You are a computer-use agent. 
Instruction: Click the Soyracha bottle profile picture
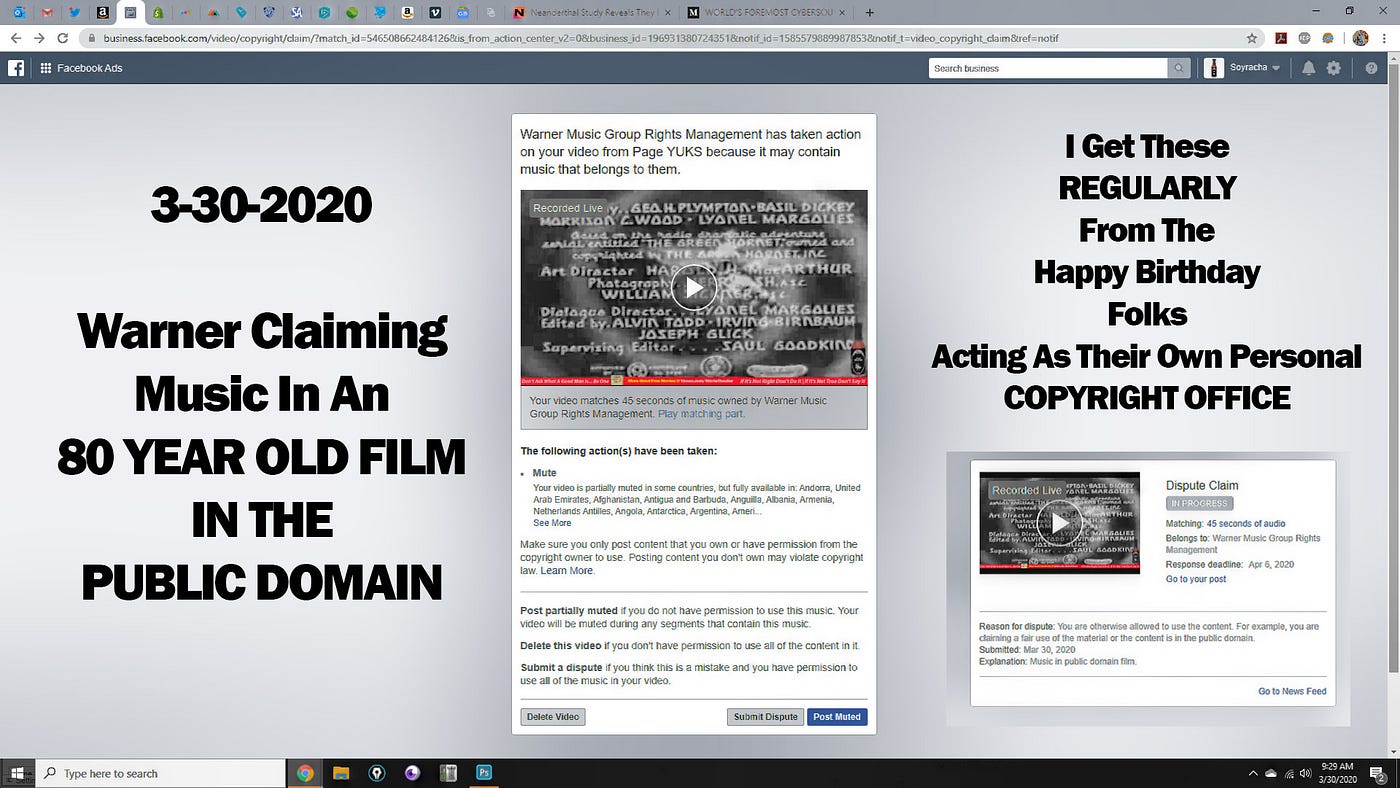(1214, 68)
